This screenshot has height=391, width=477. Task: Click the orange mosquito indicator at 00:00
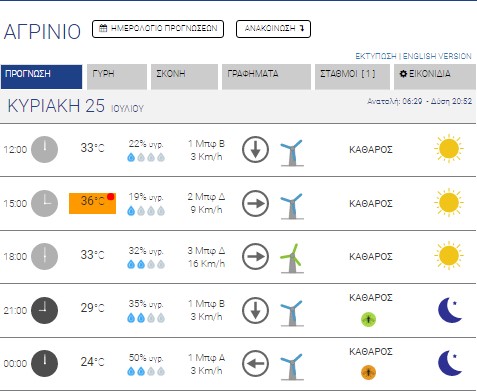pyautogui.click(x=368, y=372)
